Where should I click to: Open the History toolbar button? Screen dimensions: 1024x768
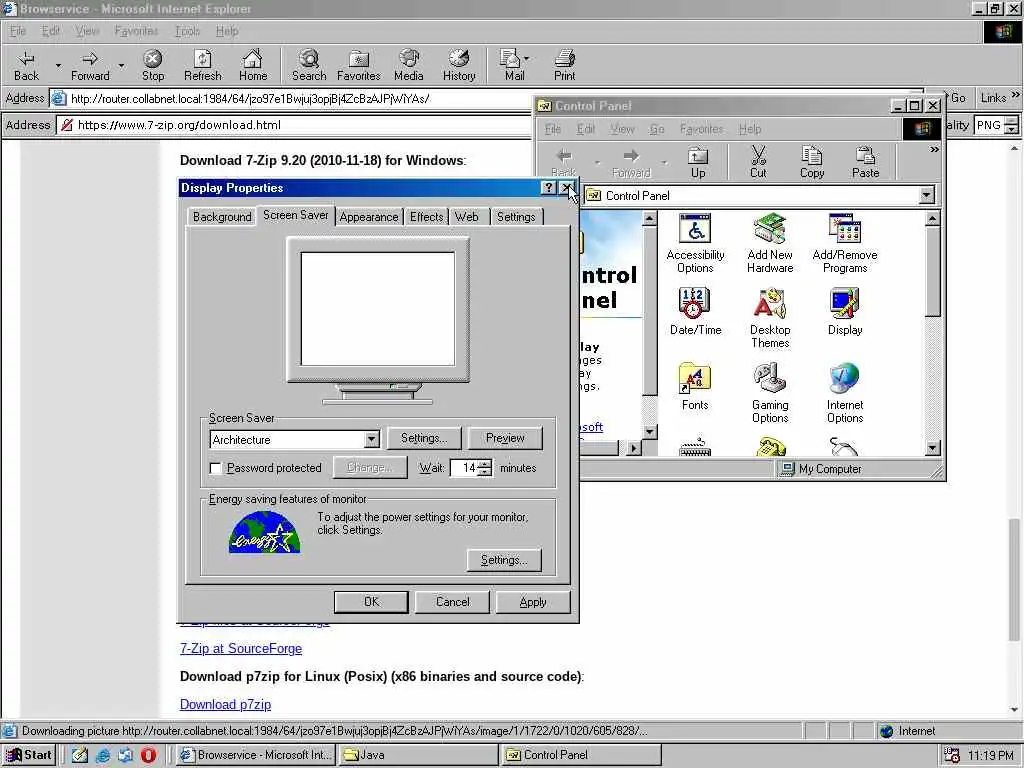point(459,65)
